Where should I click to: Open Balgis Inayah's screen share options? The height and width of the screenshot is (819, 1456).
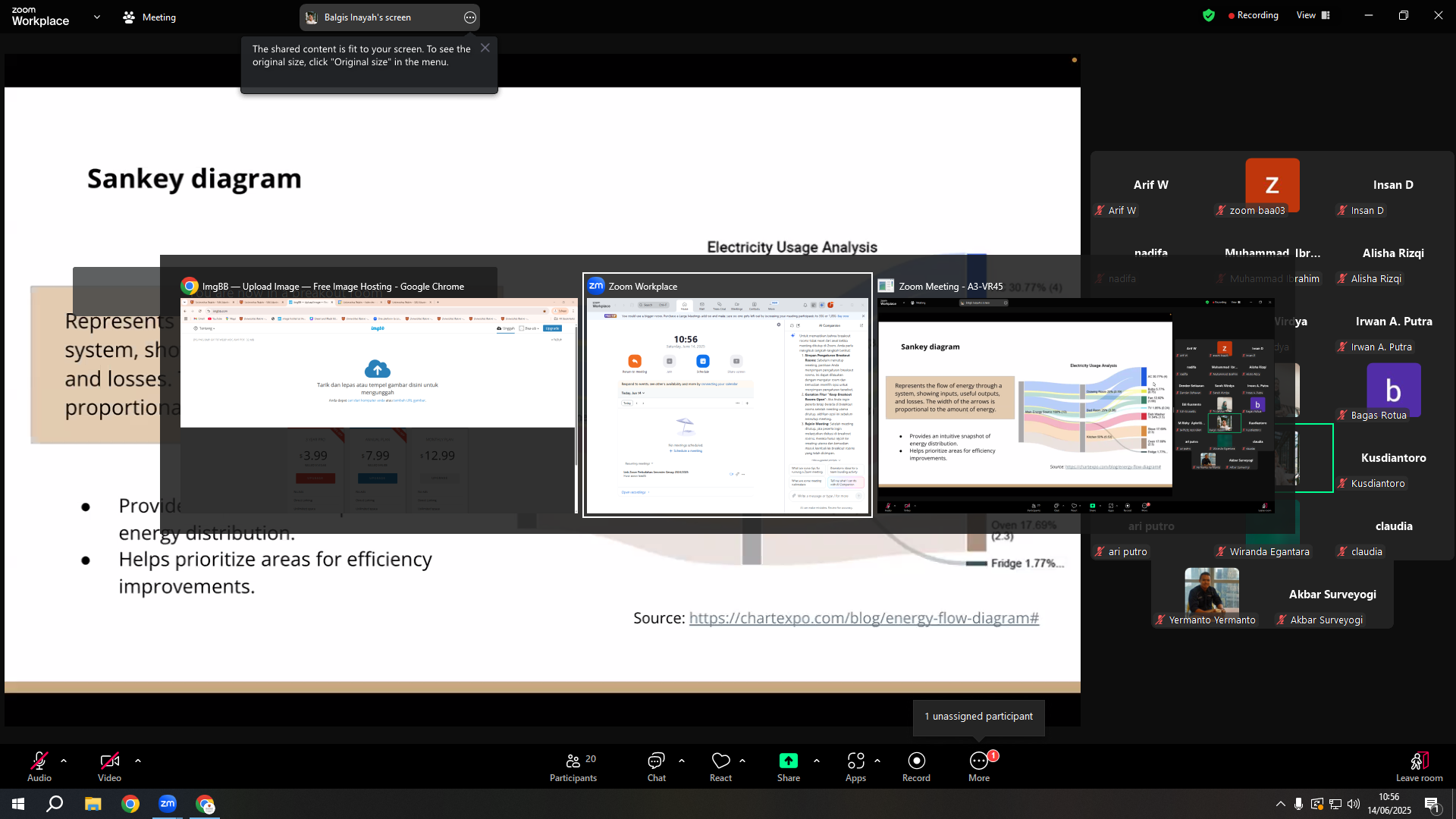pos(470,17)
